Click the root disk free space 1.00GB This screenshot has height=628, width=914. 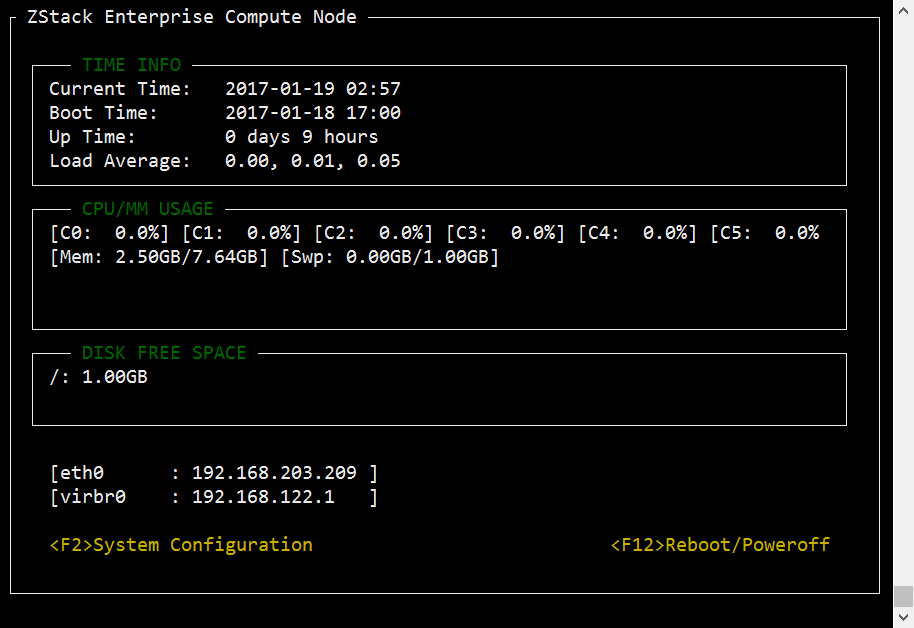115,377
